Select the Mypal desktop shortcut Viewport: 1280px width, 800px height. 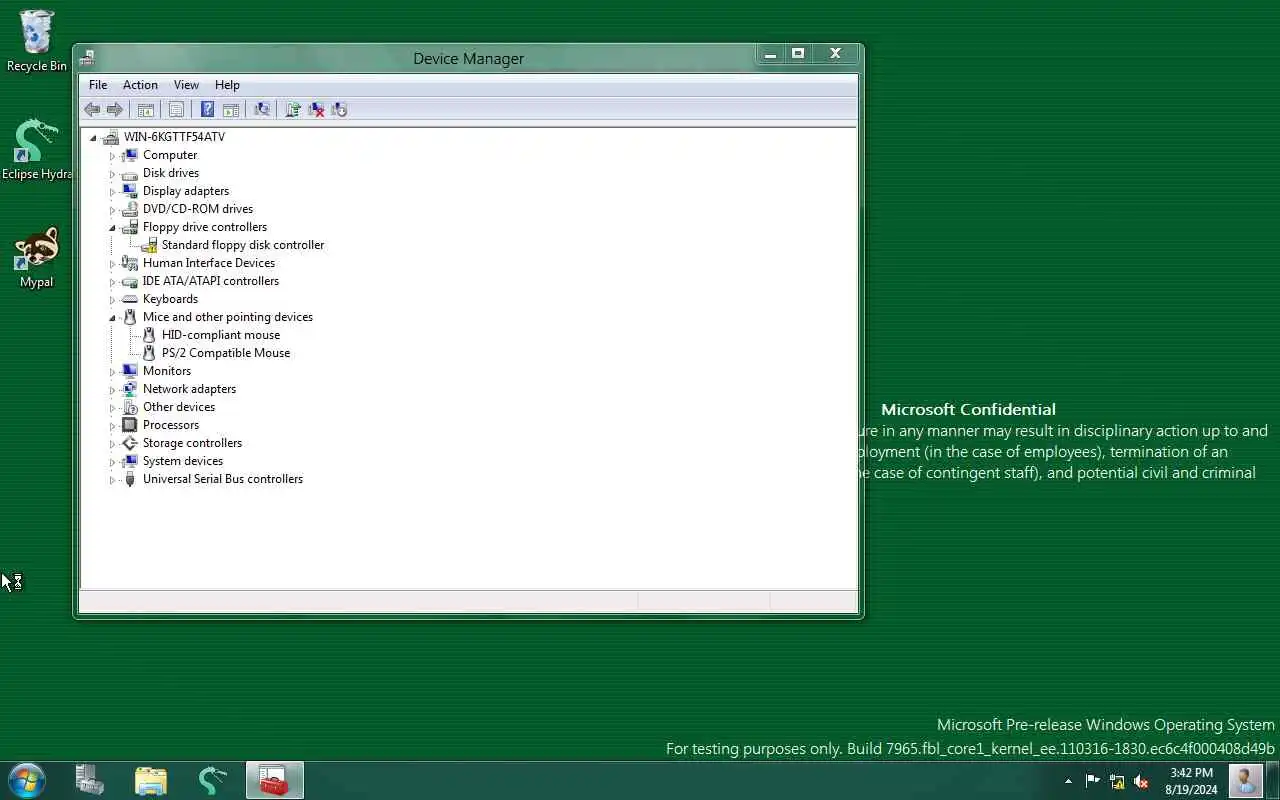tap(37, 257)
